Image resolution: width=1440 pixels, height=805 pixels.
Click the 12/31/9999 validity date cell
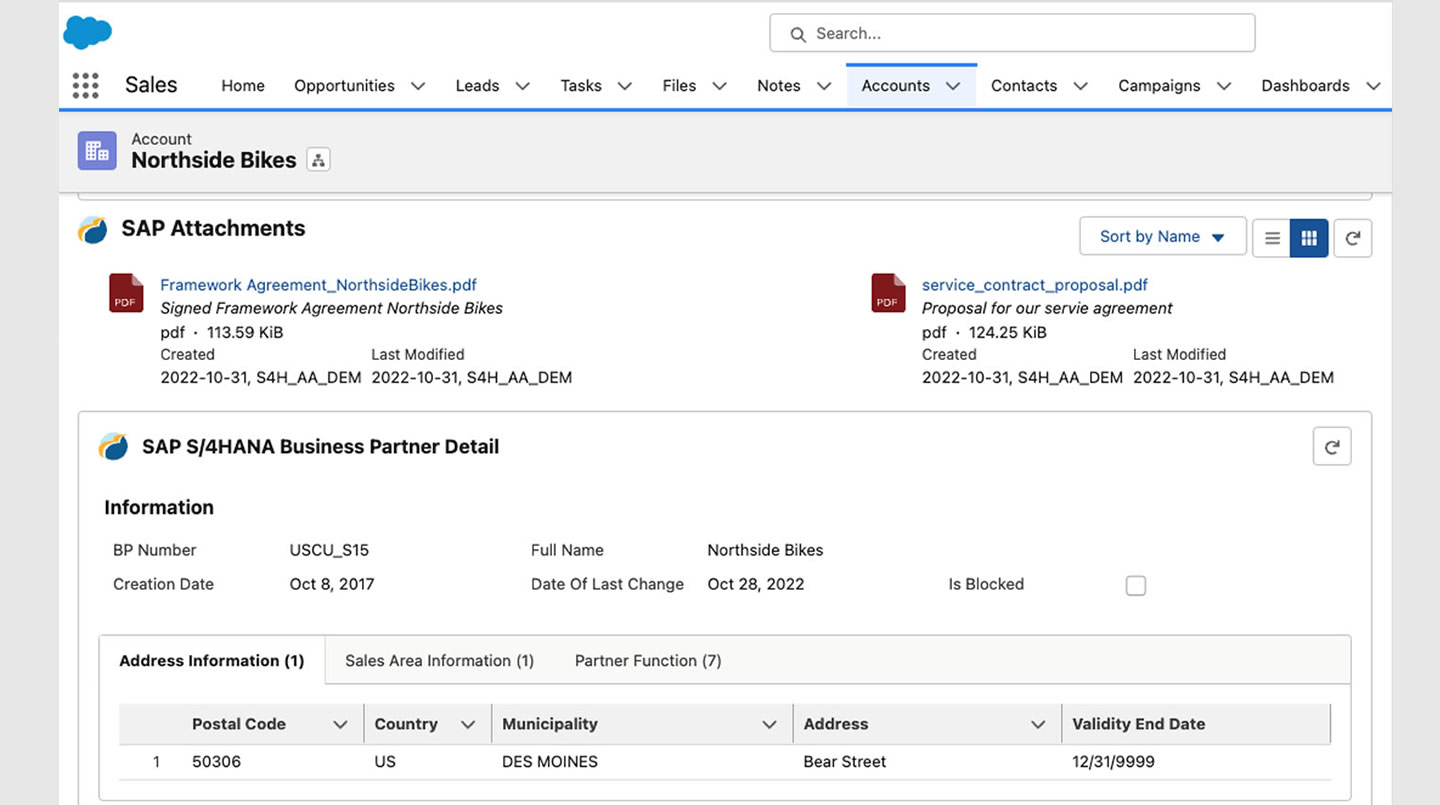pyautogui.click(x=1114, y=762)
